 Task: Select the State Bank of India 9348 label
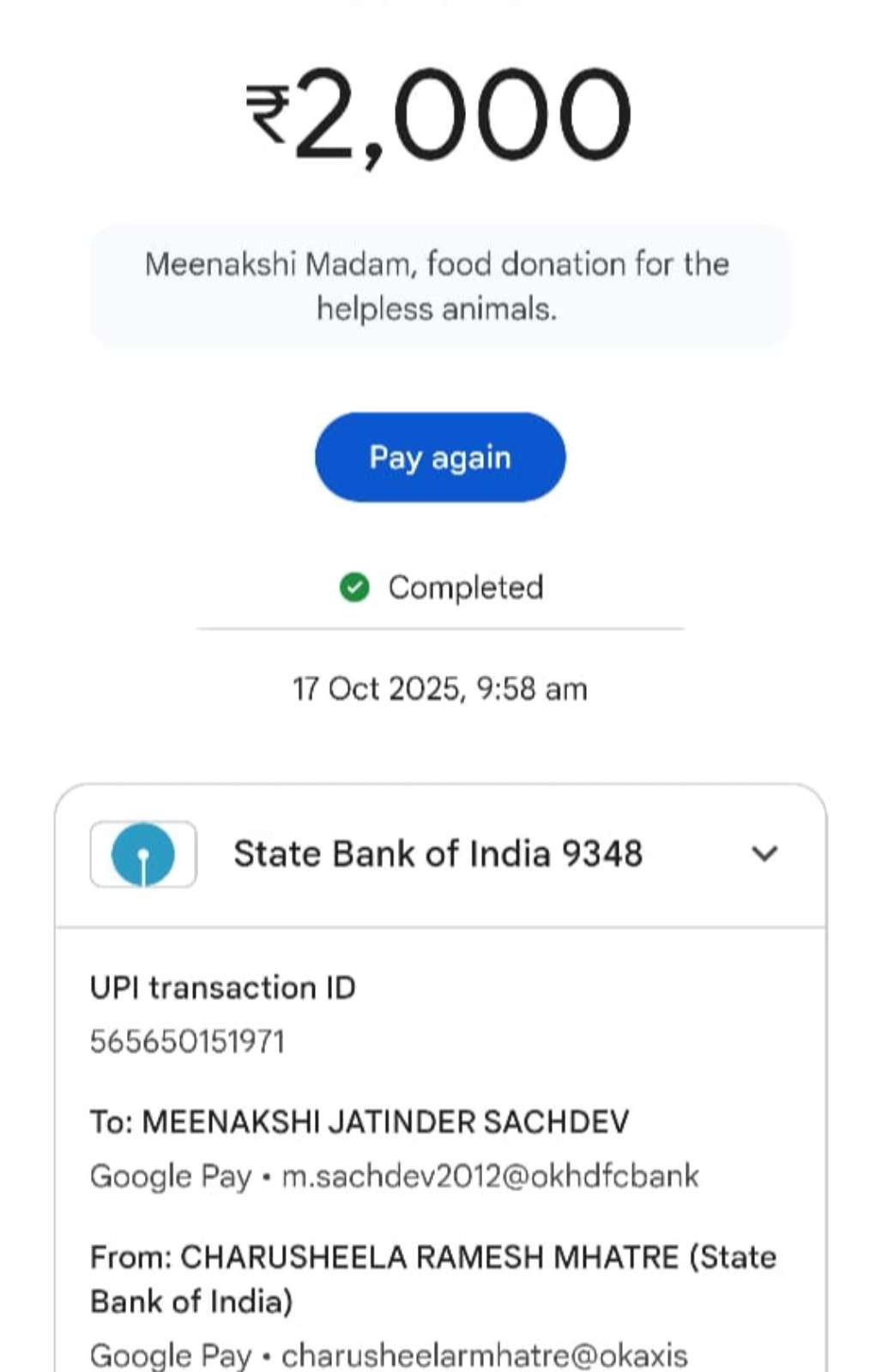438,854
